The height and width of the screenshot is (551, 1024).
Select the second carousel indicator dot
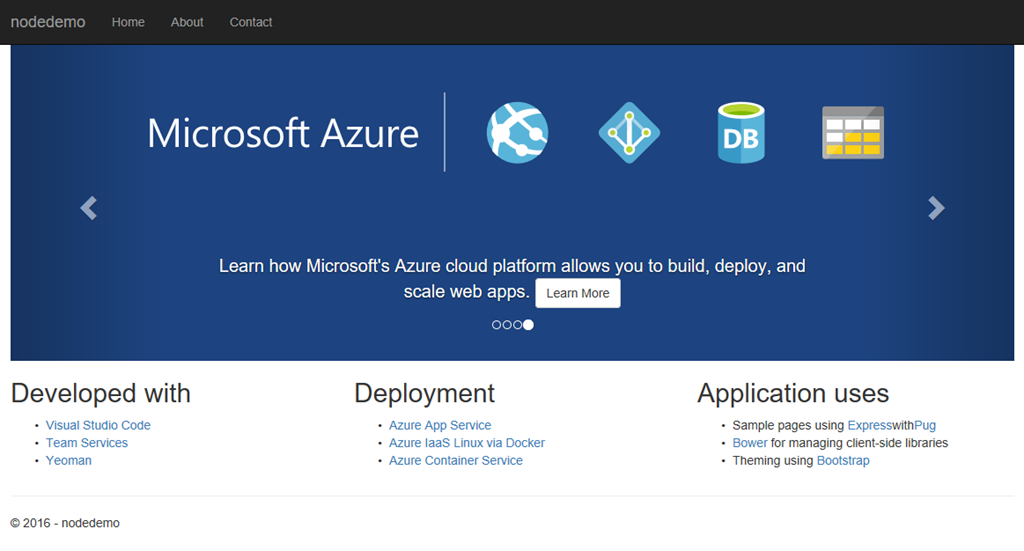(506, 325)
